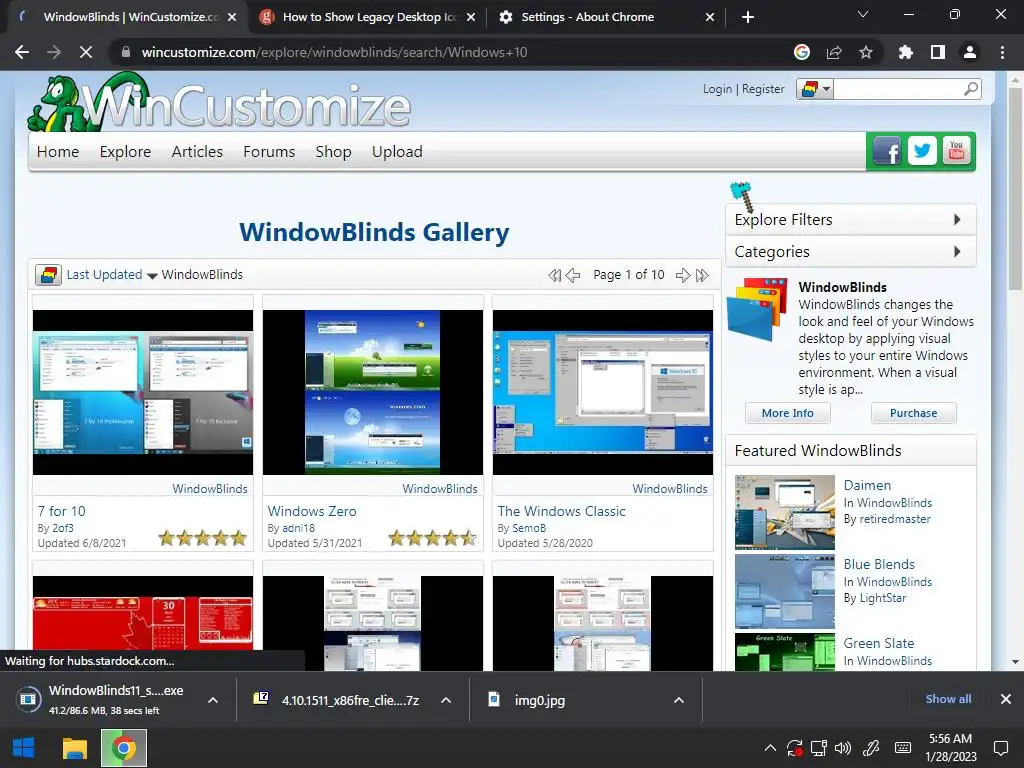This screenshot has height=768, width=1024.
Task: Stop loading the page
Action: 86,52
